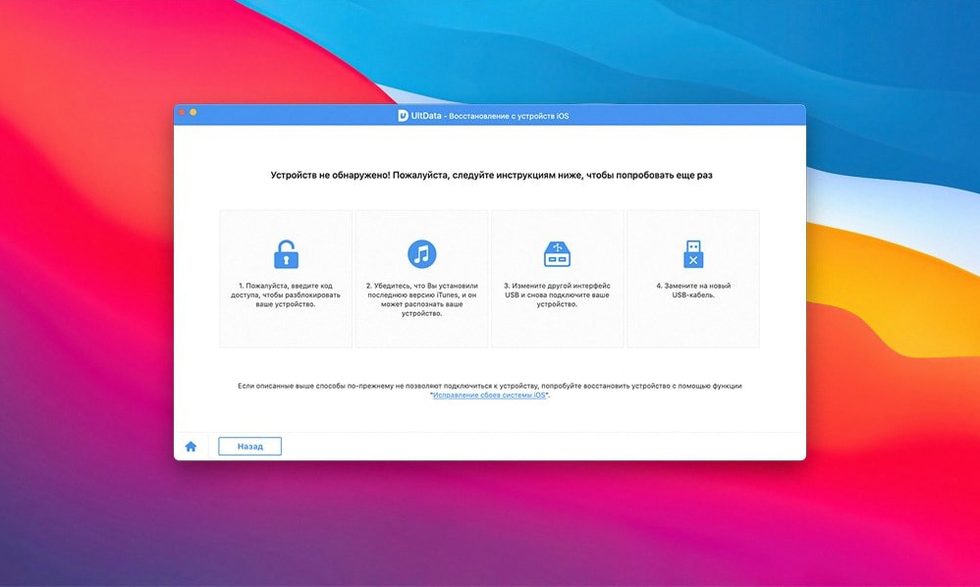Click the "Если описанные выше способы" hint text
Viewport: 980px width, 587px height.
(x=489, y=390)
